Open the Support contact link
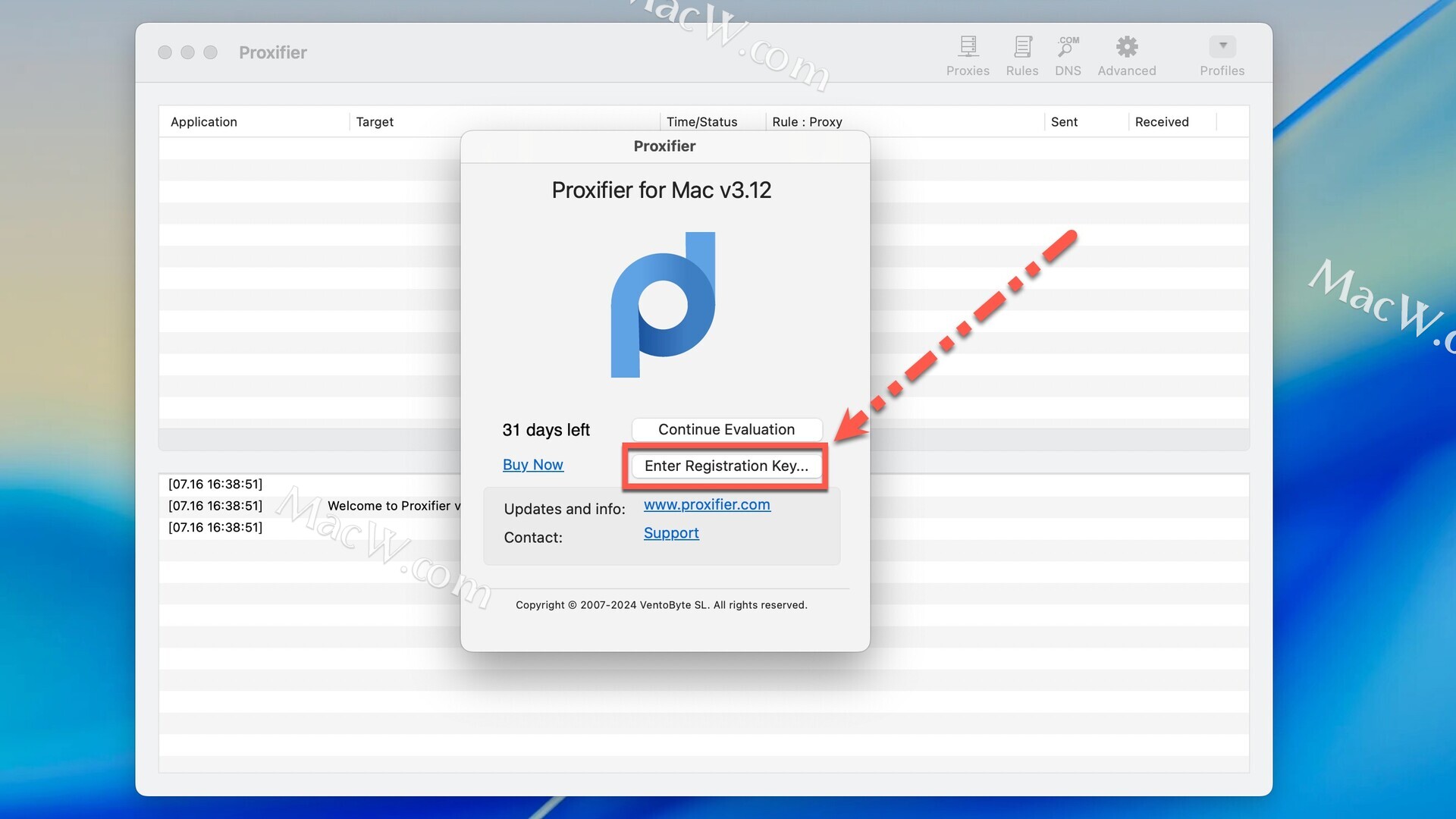Screen dimensions: 1456x819 click(671, 533)
